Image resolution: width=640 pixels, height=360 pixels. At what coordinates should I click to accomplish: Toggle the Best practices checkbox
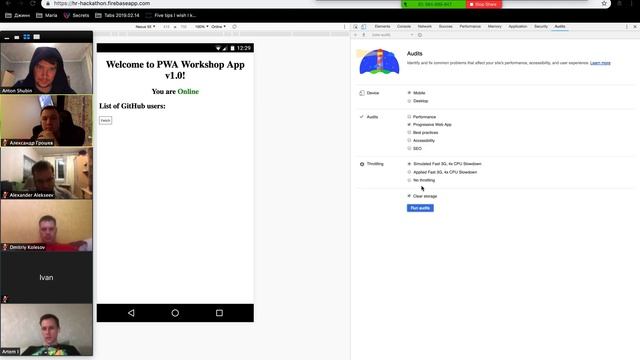(409, 133)
